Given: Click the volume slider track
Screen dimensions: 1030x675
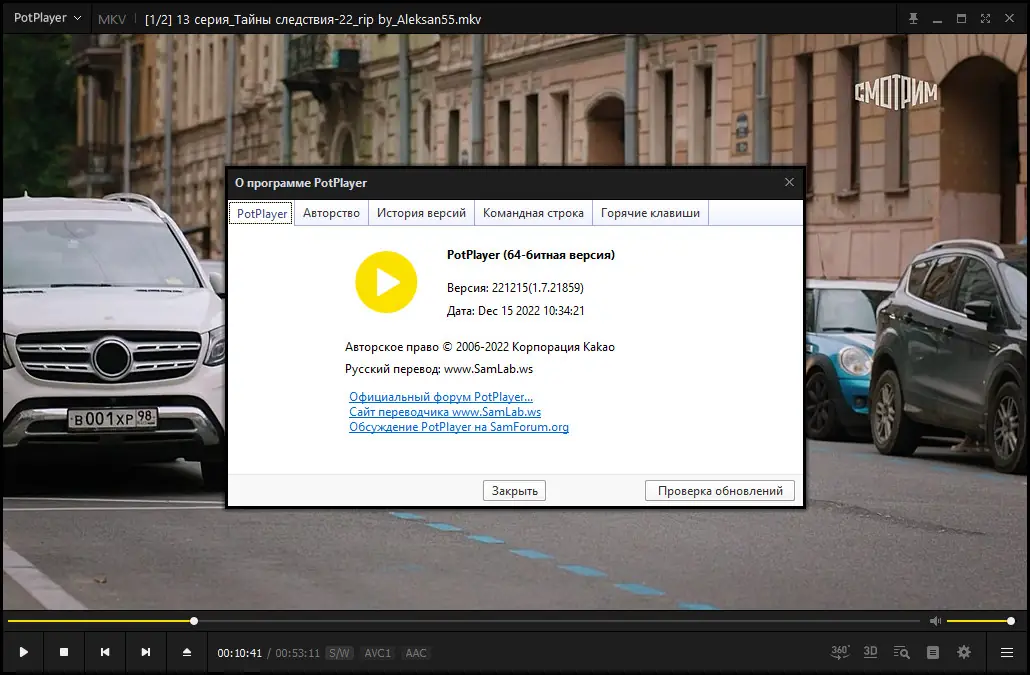Looking at the screenshot, I should 979,621.
